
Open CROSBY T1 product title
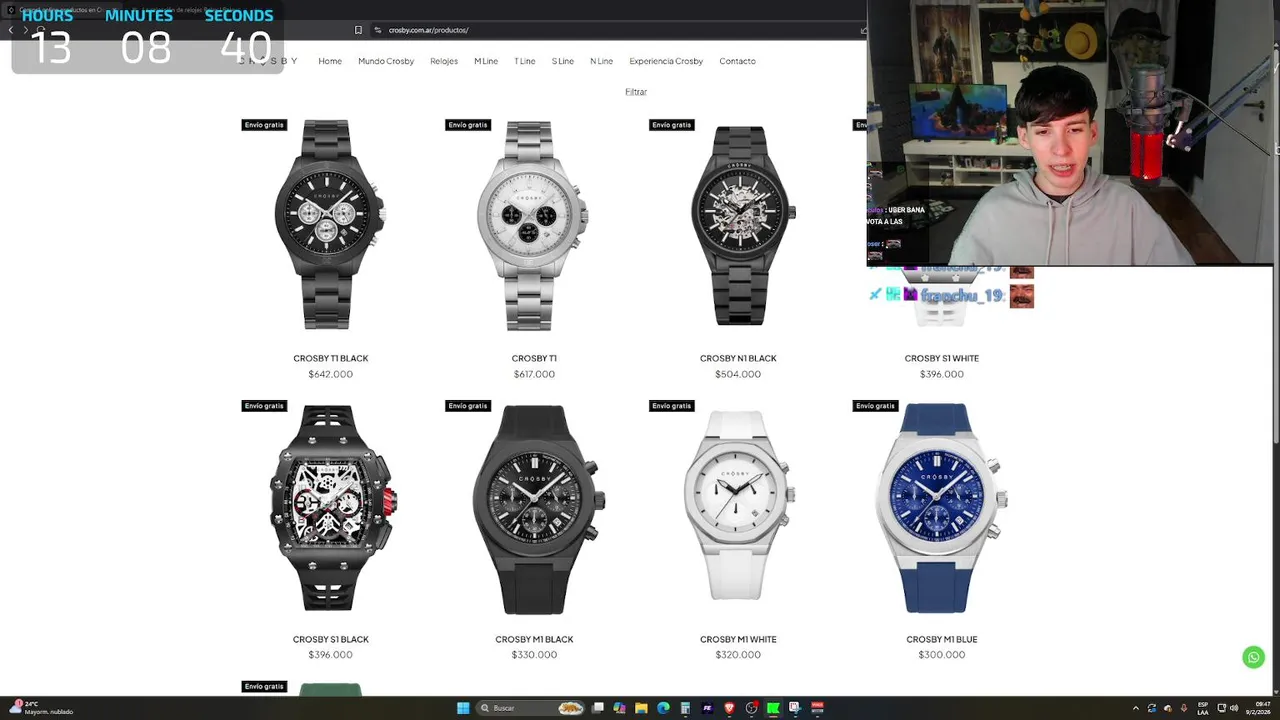click(534, 358)
